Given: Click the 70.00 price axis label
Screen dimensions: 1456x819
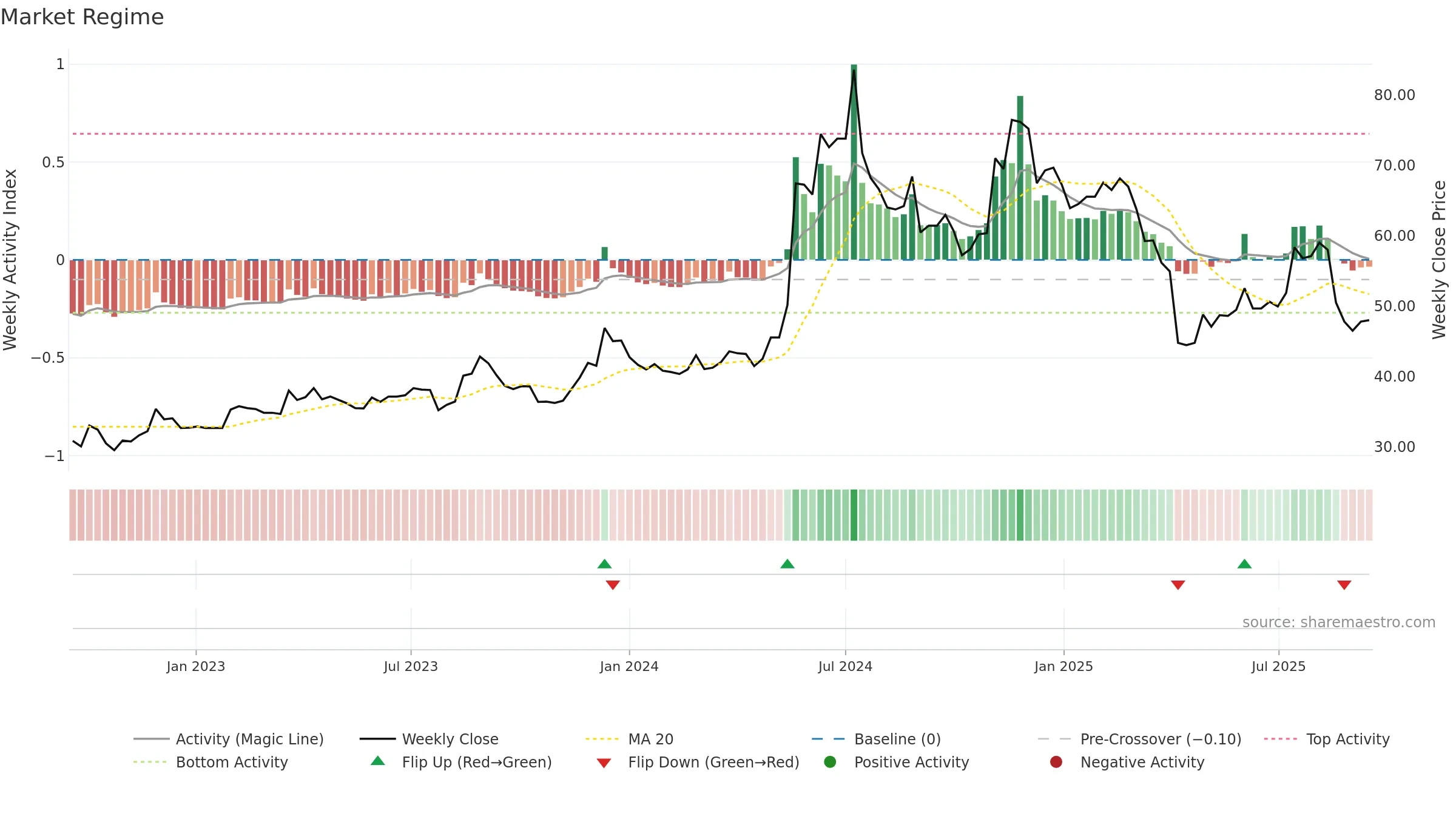Looking at the screenshot, I should [x=1395, y=166].
